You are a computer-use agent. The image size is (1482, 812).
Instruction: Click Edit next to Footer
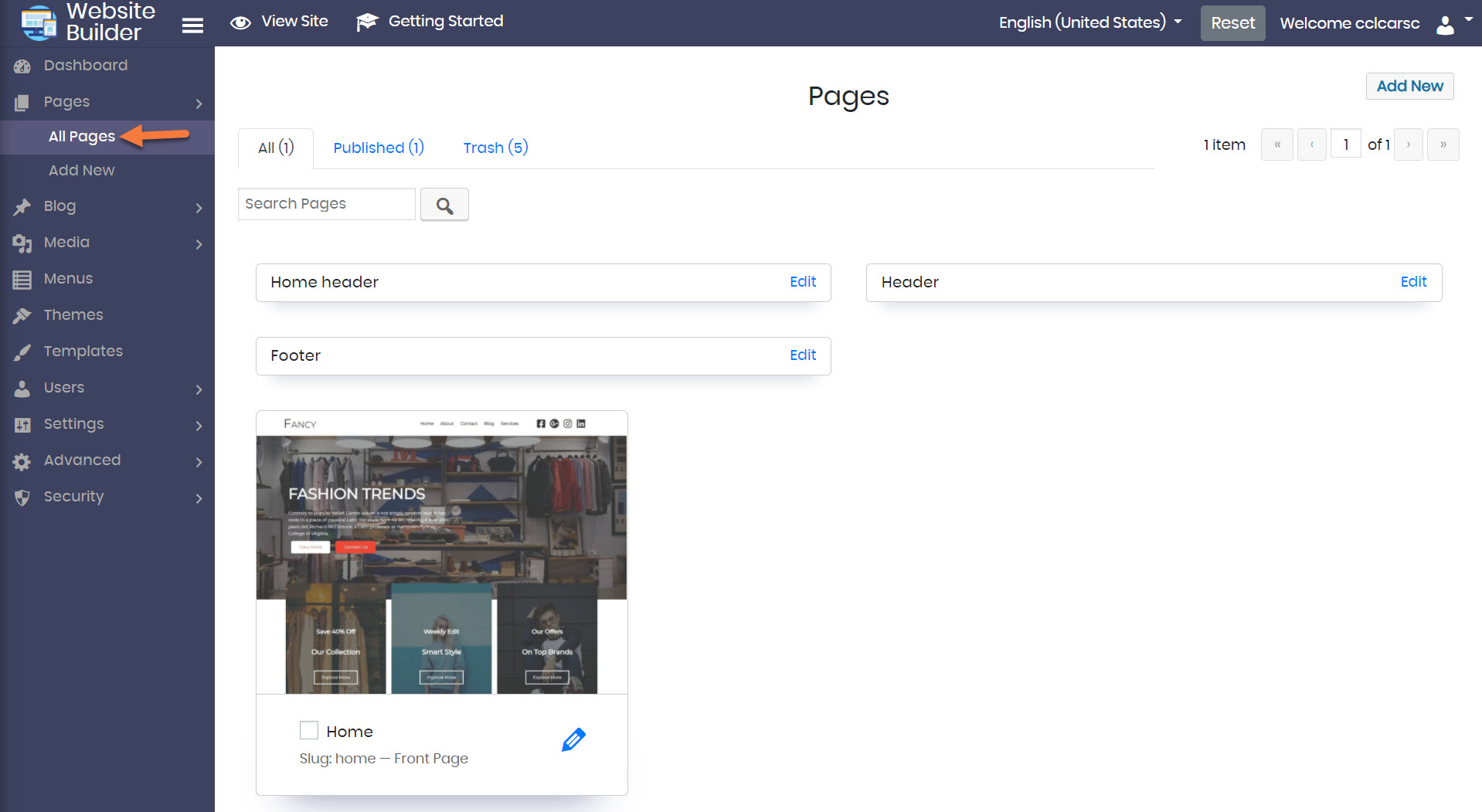[802, 355]
